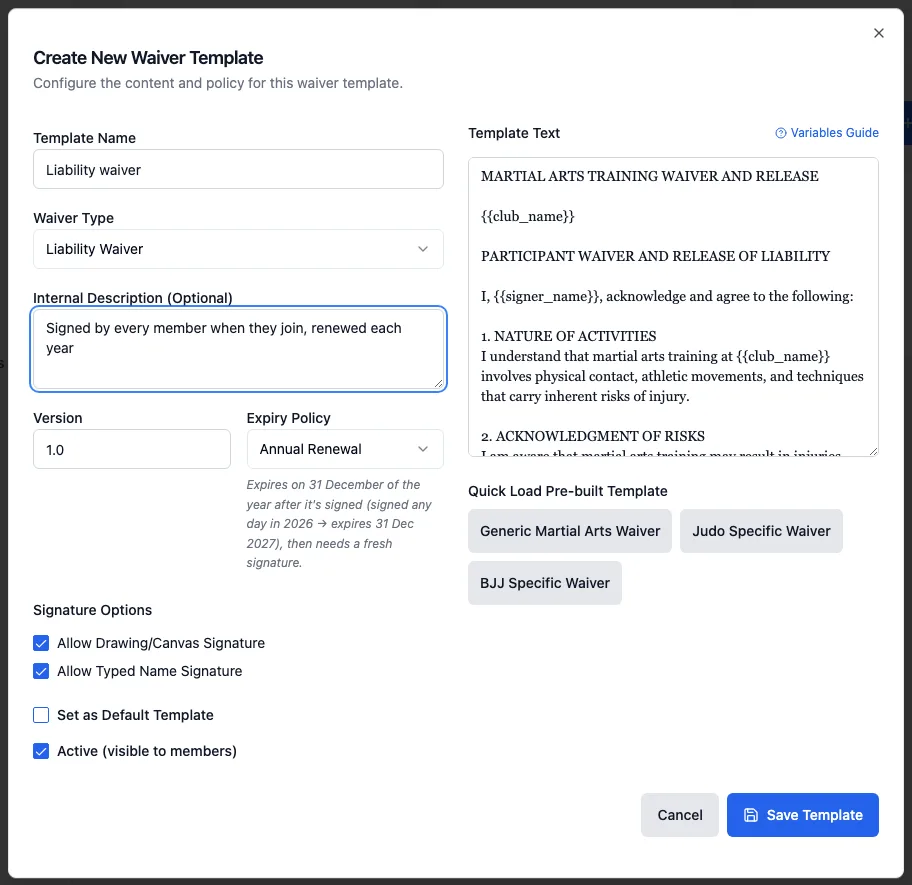Open the Expiry Policy dropdown
This screenshot has height=885, width=912.
click(x=345, y=449)
